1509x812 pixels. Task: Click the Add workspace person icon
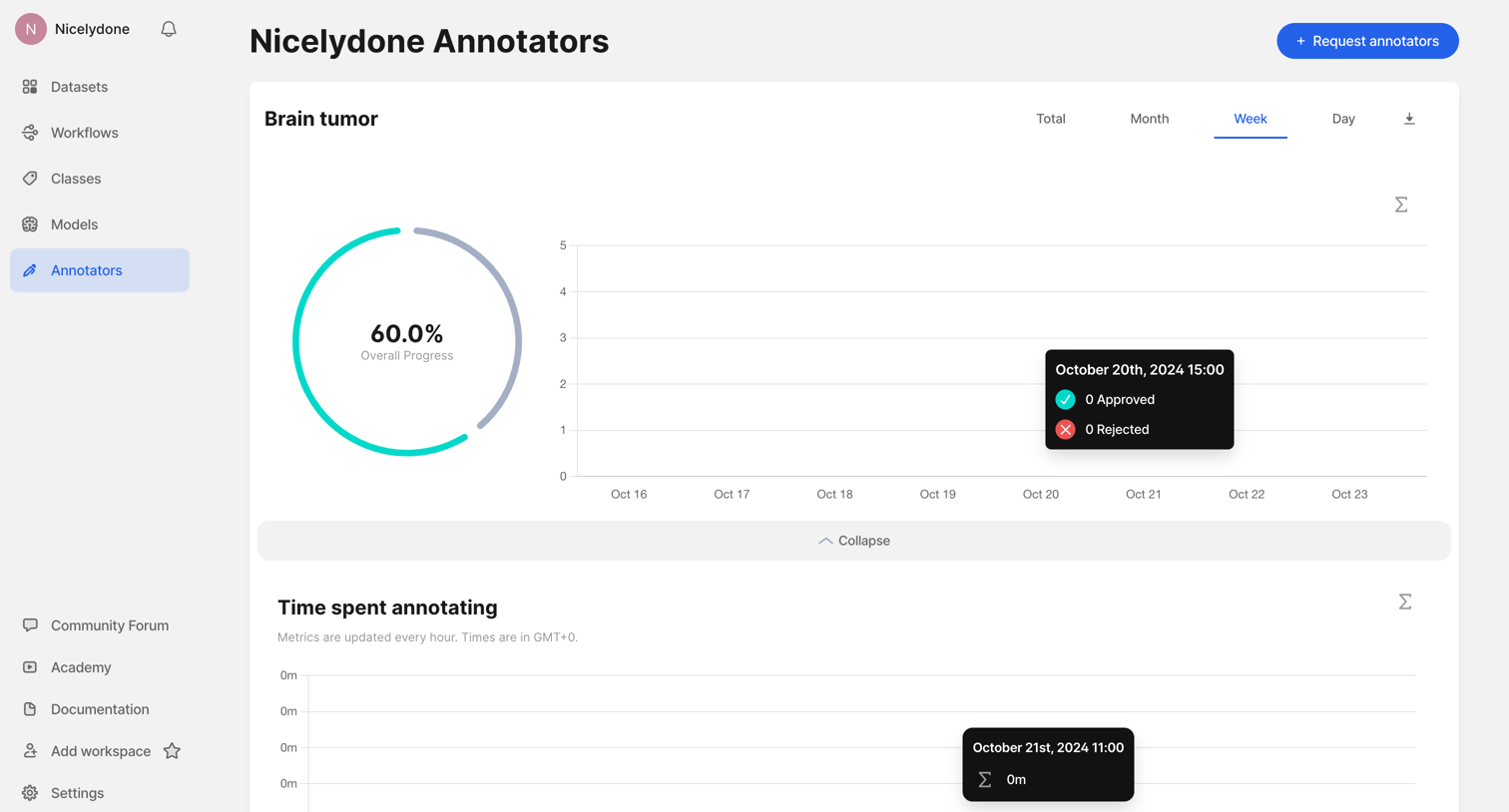point(30,751)
